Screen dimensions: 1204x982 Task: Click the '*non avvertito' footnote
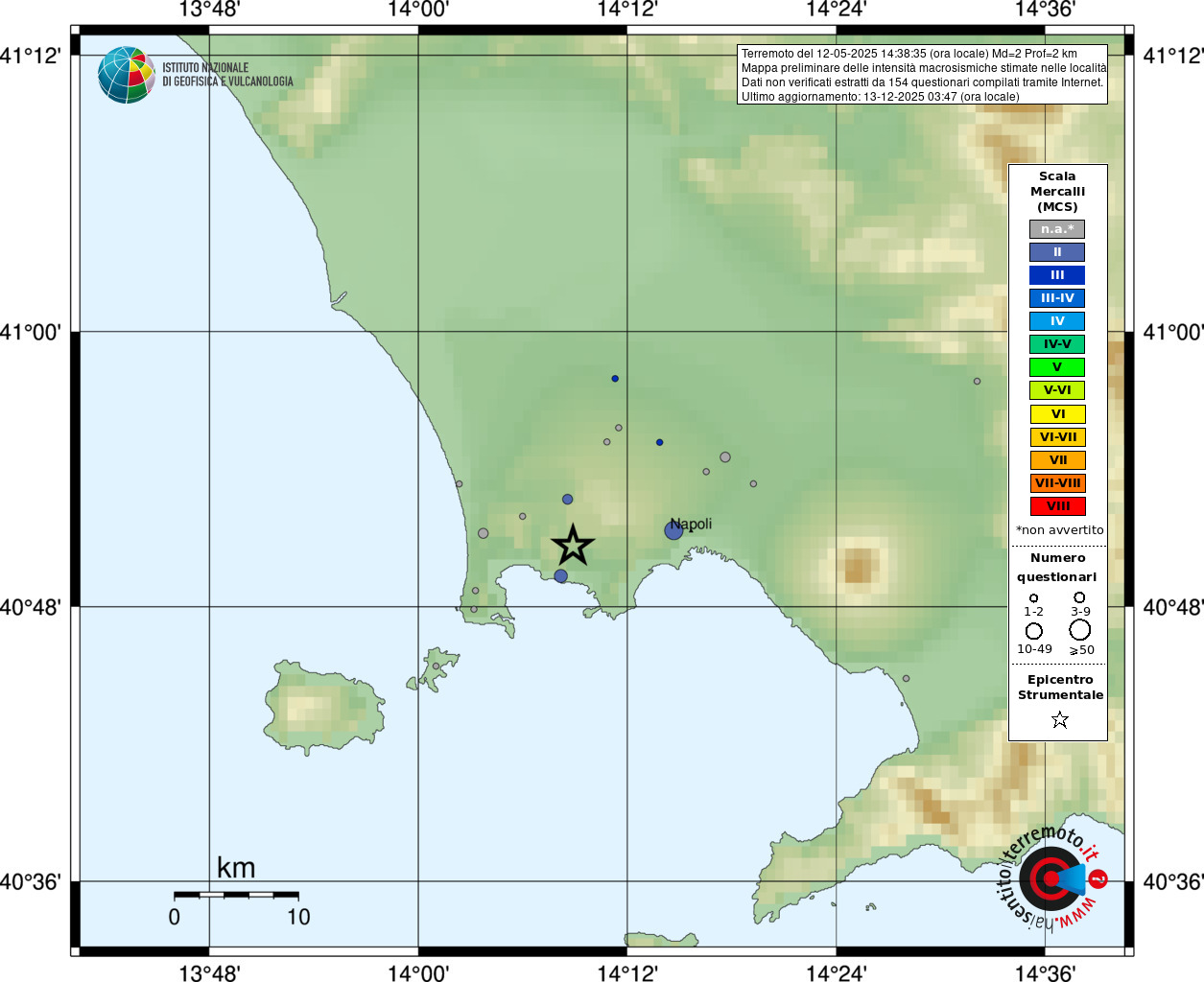click(1059, 529)
